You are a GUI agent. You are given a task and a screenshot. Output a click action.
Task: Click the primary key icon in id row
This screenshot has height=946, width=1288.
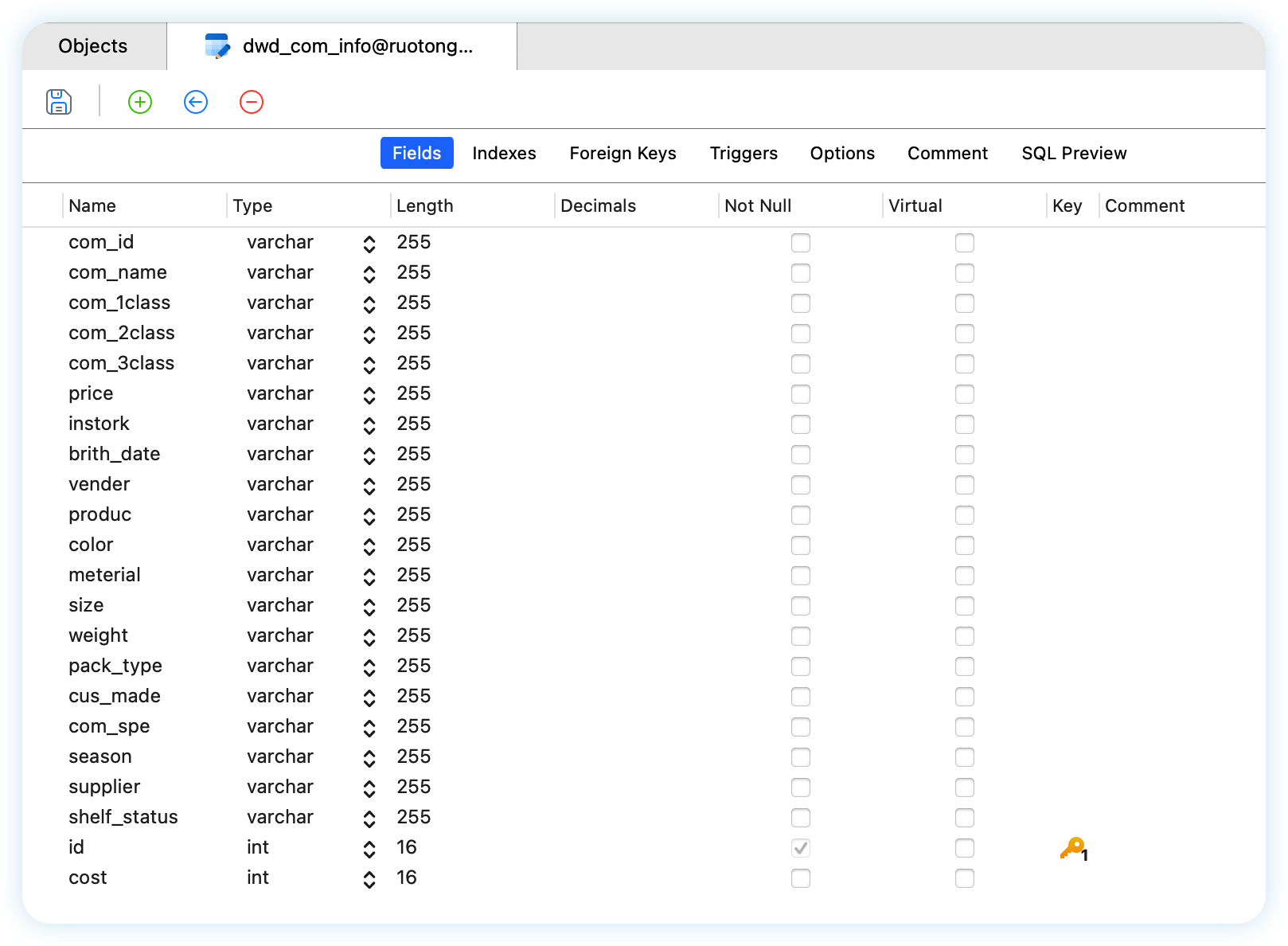coord(1074,849)
